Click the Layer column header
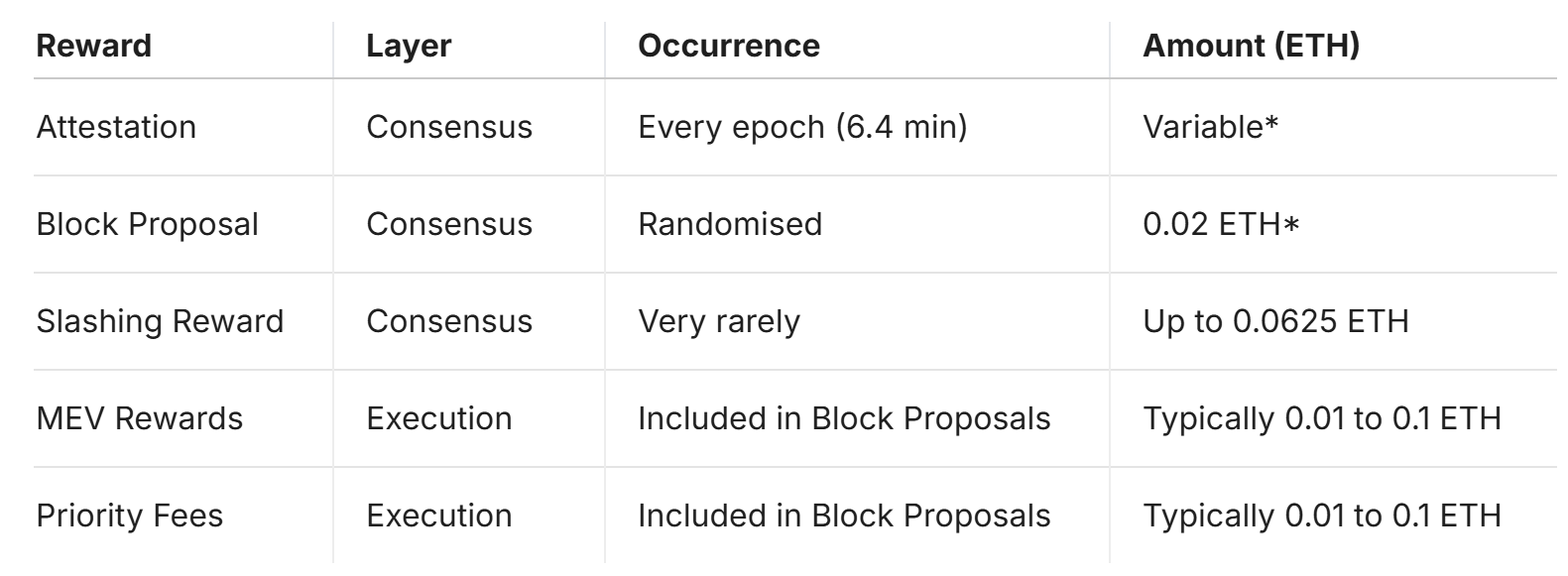Viewport: 1568px width, 576px height. coord(409,47)
